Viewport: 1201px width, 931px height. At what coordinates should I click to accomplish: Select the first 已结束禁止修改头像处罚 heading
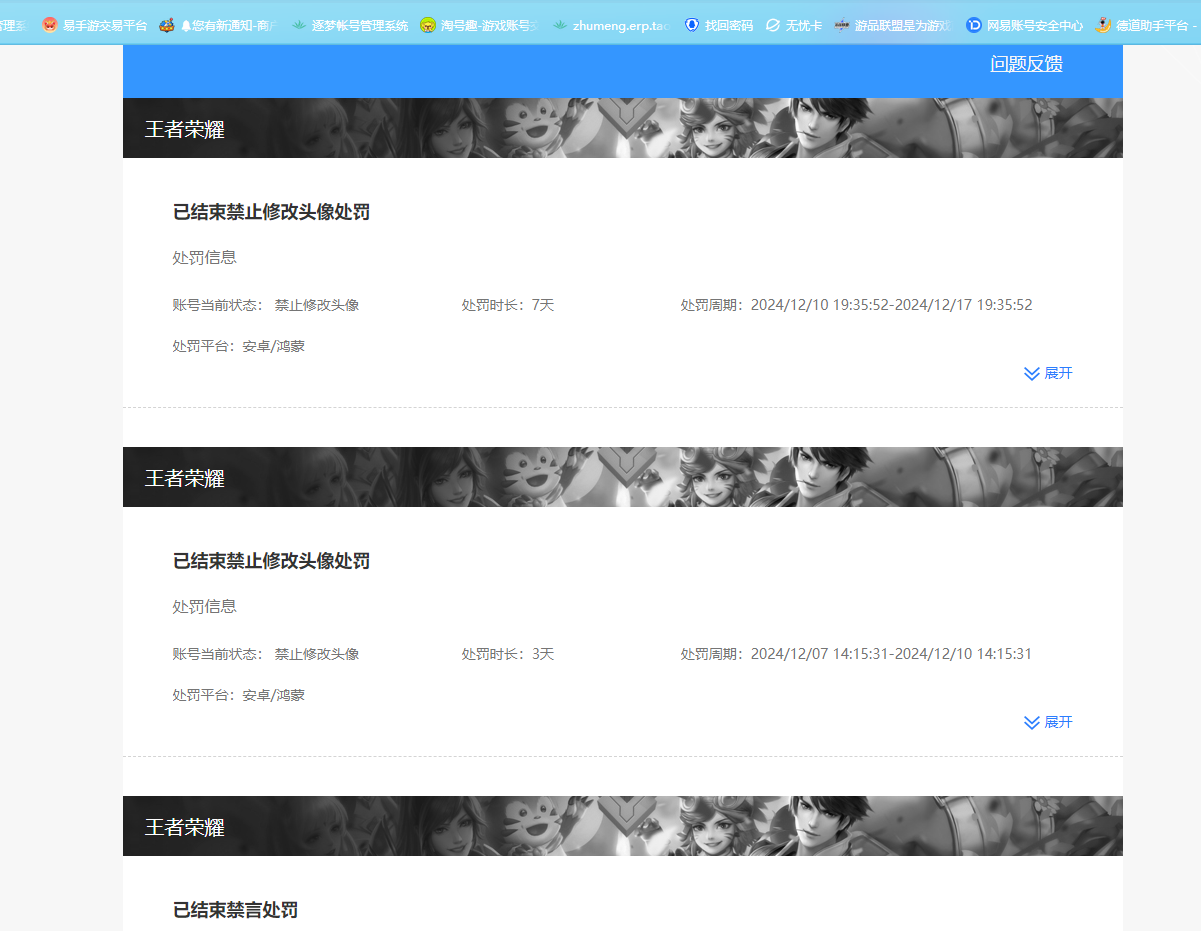click(x=271, y=212)
